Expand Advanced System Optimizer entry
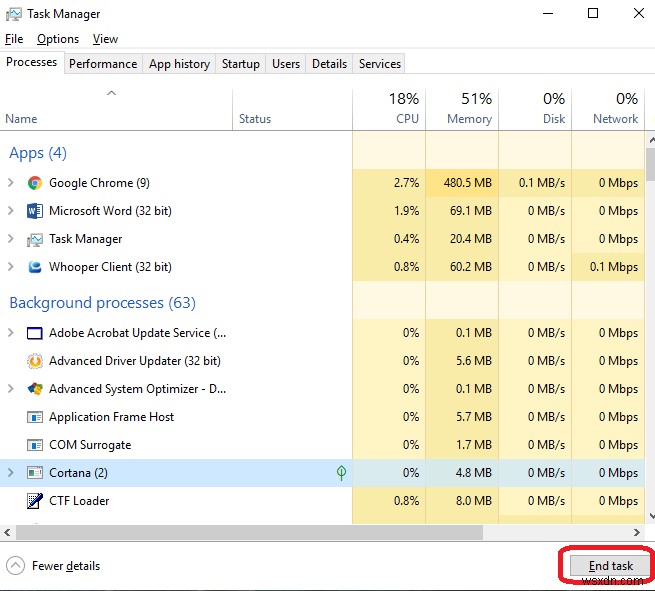This screenshot has width=655, height=591. coord(11,389)
